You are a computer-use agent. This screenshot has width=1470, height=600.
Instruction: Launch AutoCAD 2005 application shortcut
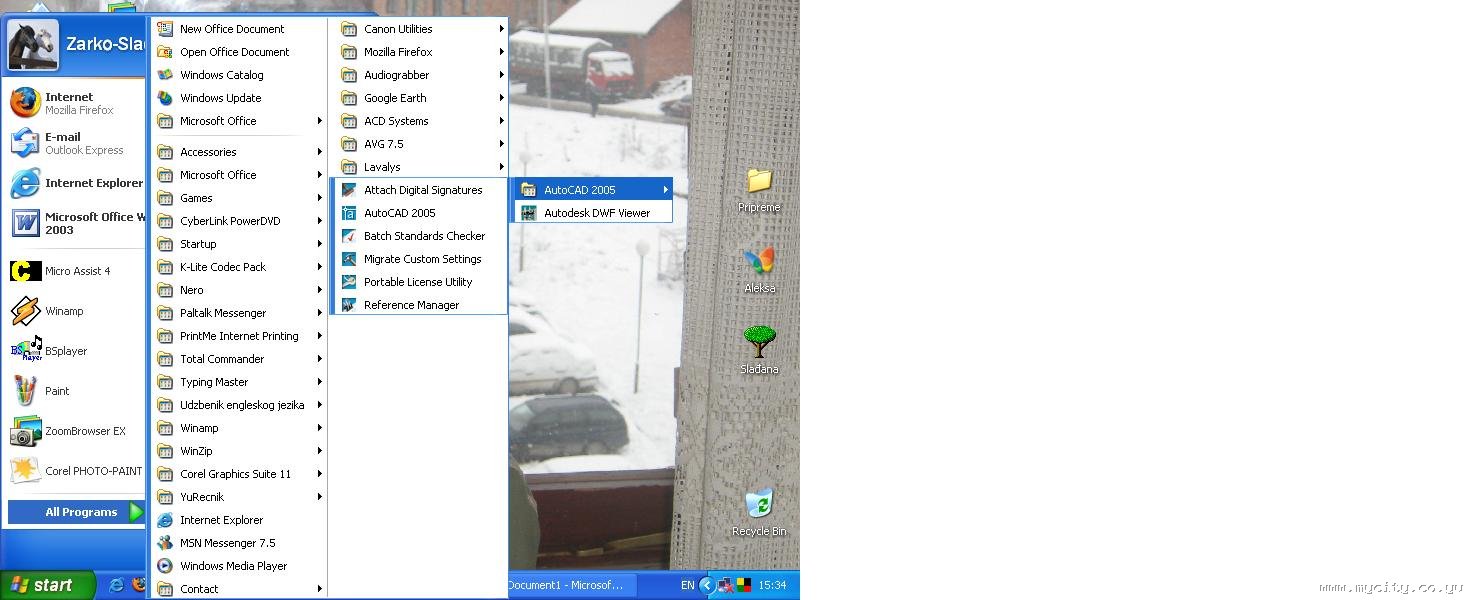click(422, 213)
